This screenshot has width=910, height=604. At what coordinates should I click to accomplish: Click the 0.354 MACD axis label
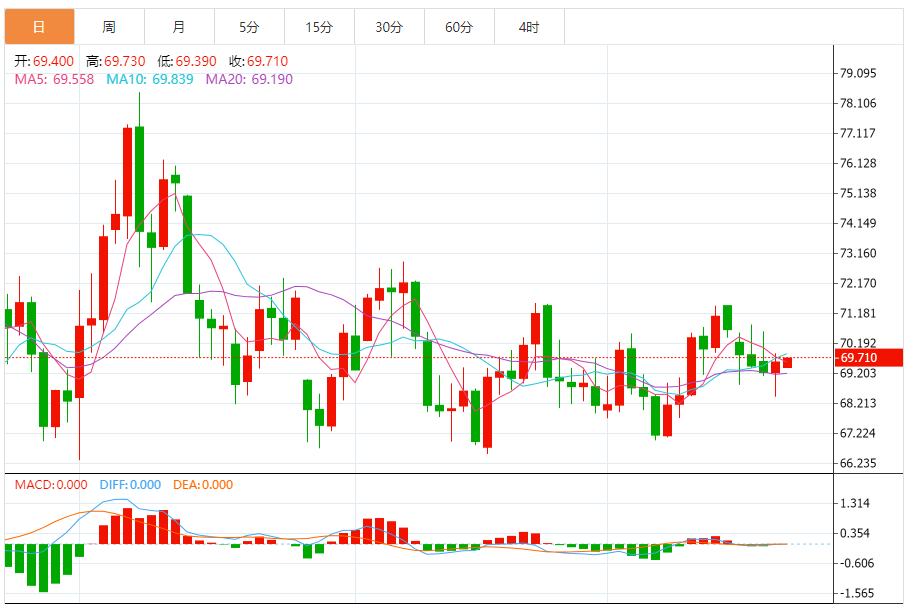coord(855,533)
